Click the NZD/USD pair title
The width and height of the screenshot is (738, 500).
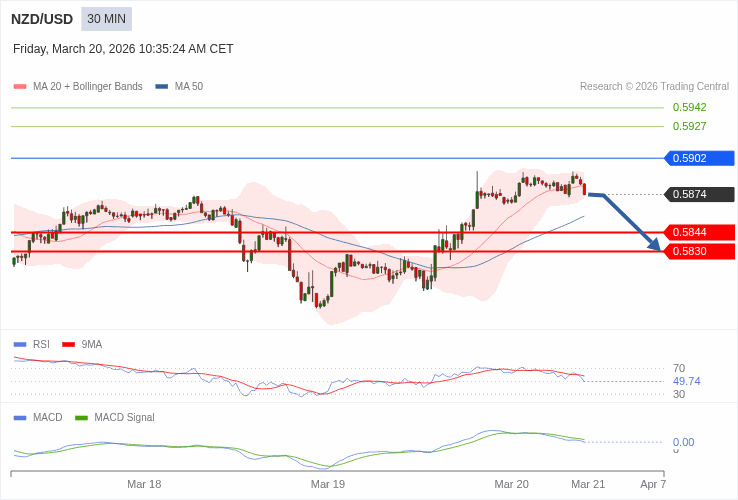pos(42,19)
